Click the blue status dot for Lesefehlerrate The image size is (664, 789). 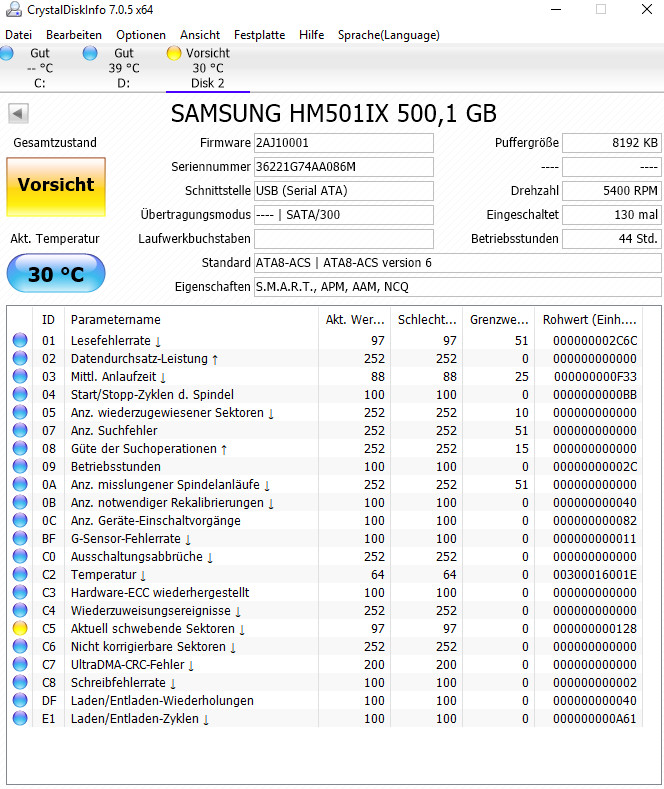(x=20, y=340)
